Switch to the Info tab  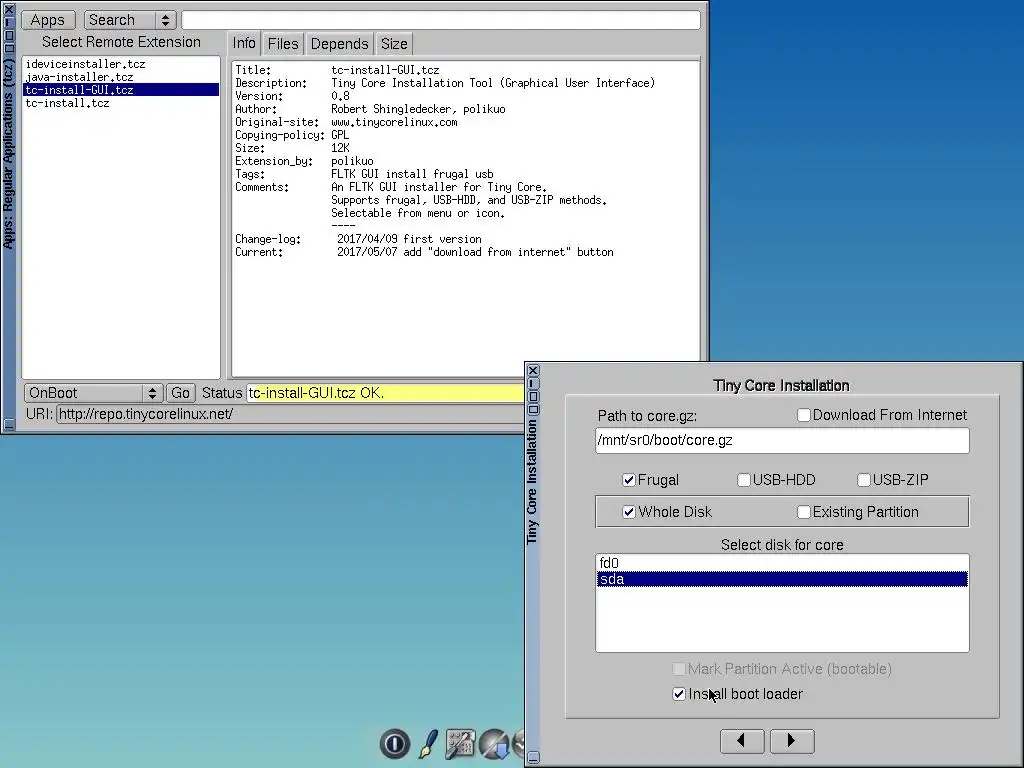[x=244, y=44]
